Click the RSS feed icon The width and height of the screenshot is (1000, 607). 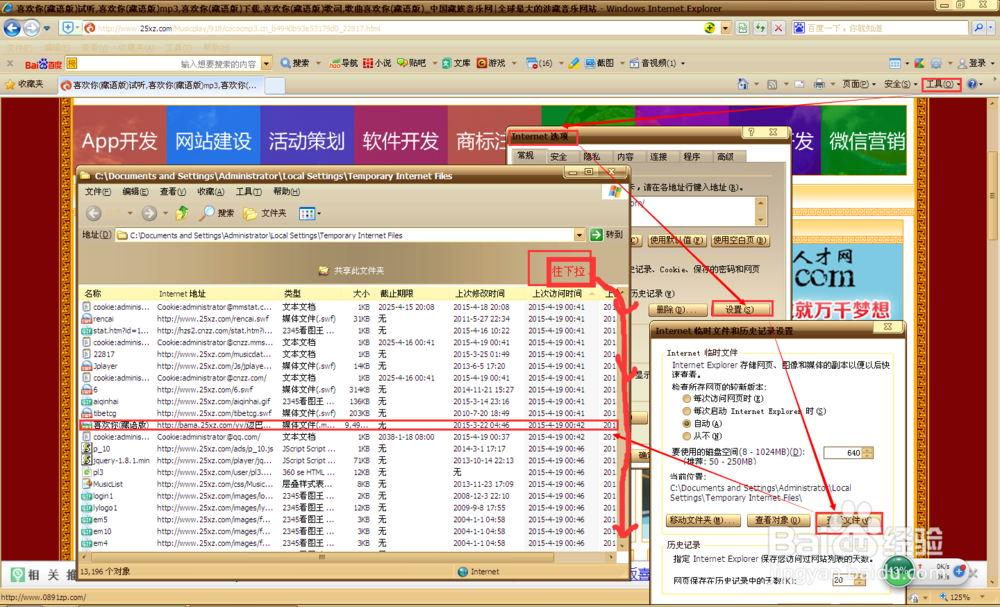click(x=772, y=86)
